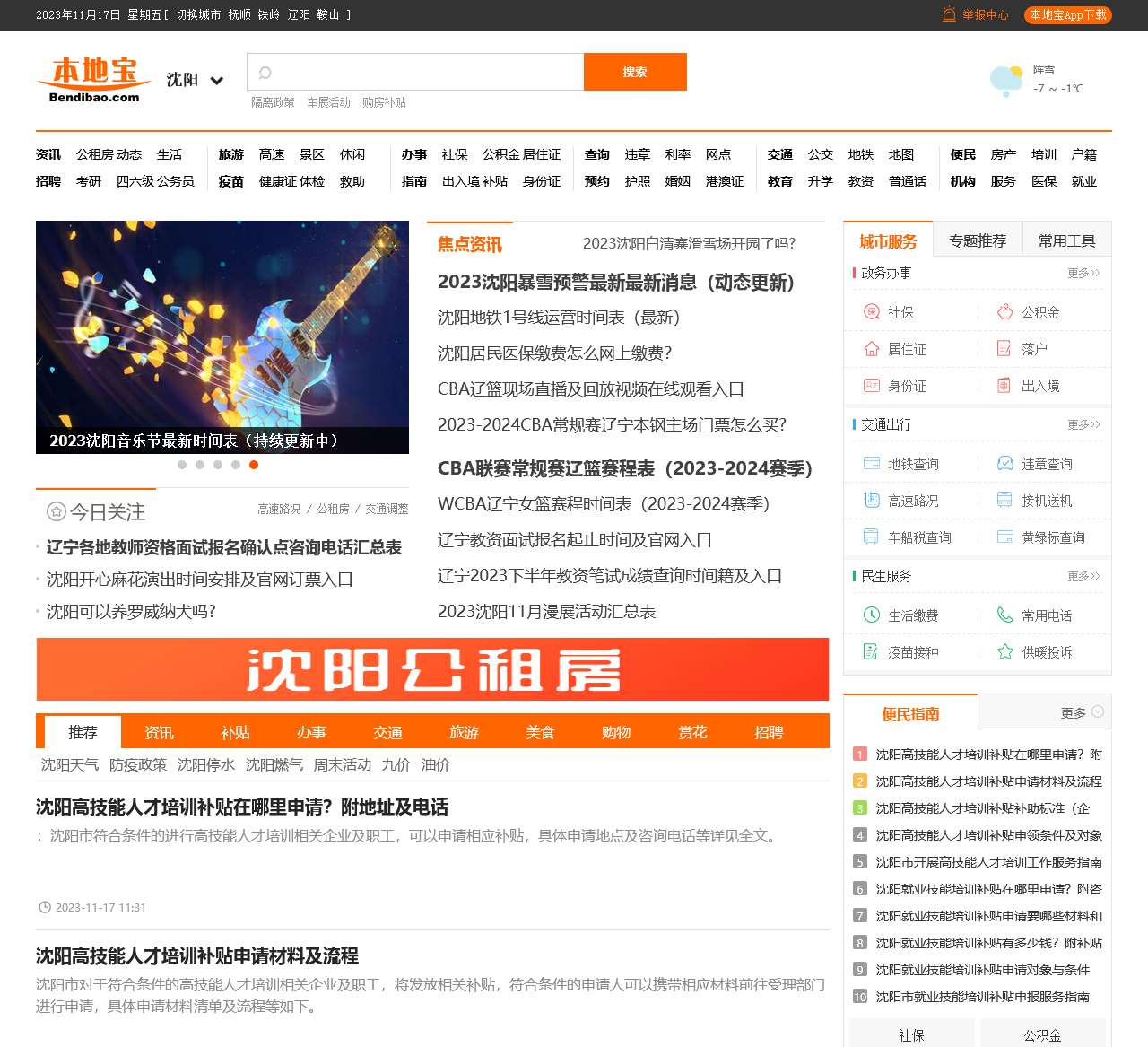Click the 地铁查询 subway icon

[x=871, y=464]
